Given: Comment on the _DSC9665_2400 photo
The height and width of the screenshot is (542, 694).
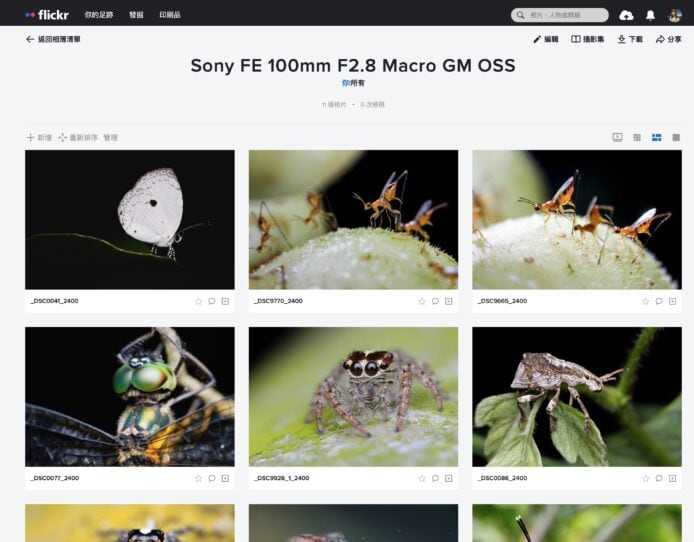Looking at the screenshot, I should click(659, 301).
